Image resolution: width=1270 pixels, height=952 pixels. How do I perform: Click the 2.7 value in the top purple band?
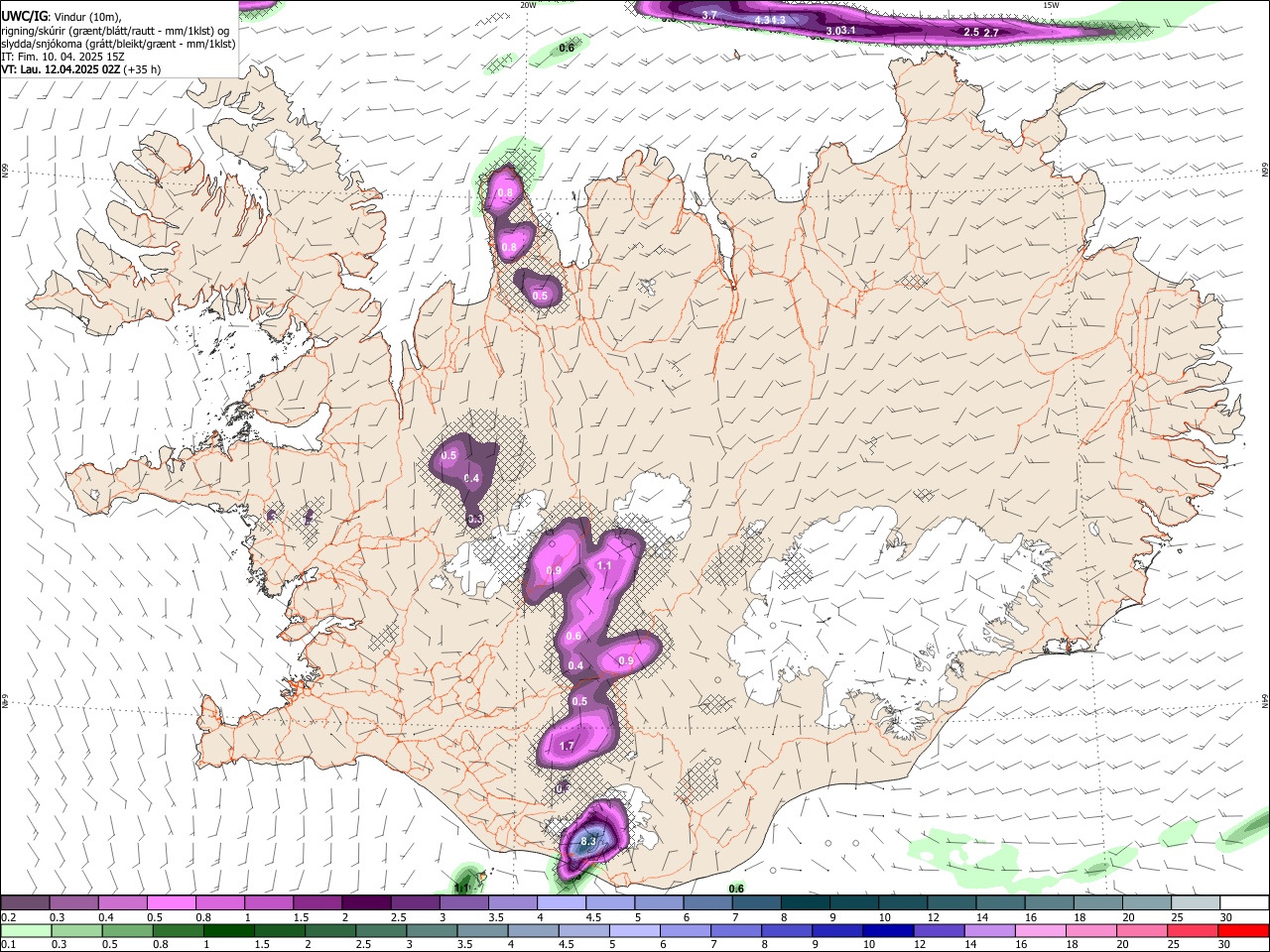coord(990,33)
